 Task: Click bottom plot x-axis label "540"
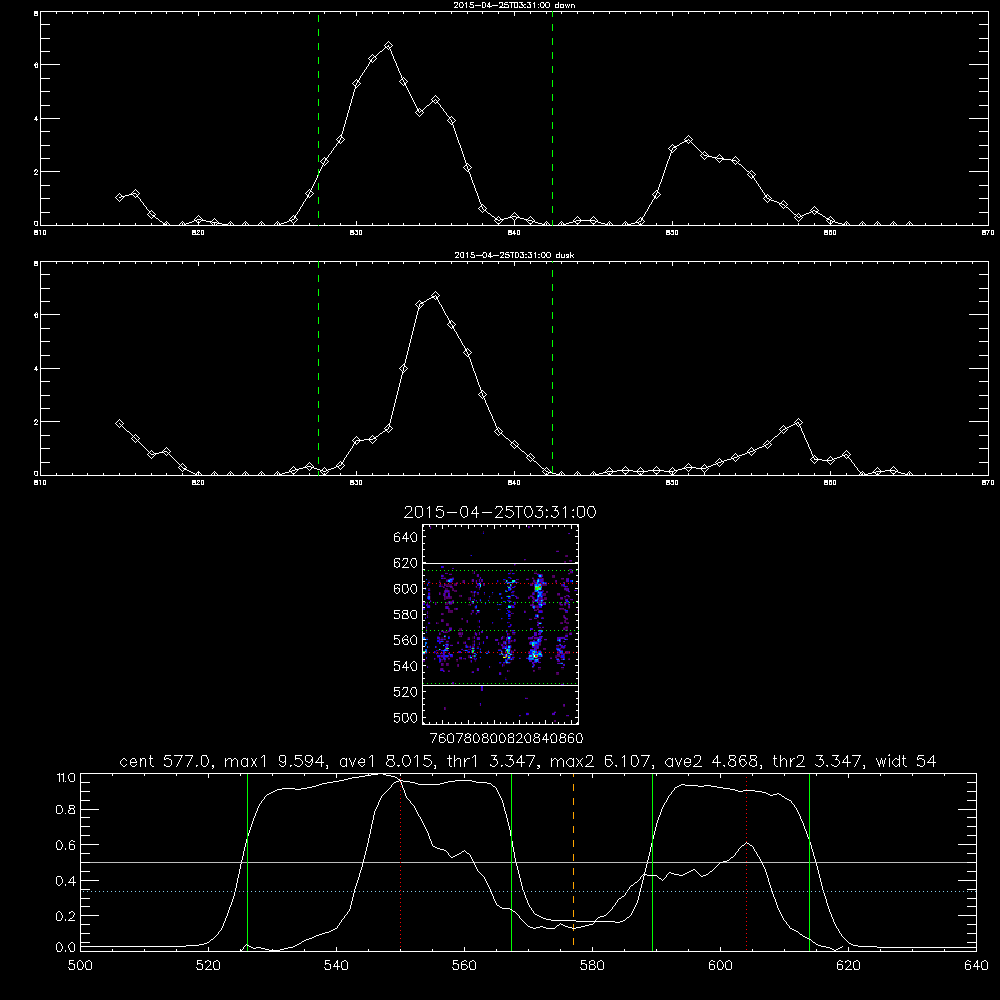click(336, 965)
